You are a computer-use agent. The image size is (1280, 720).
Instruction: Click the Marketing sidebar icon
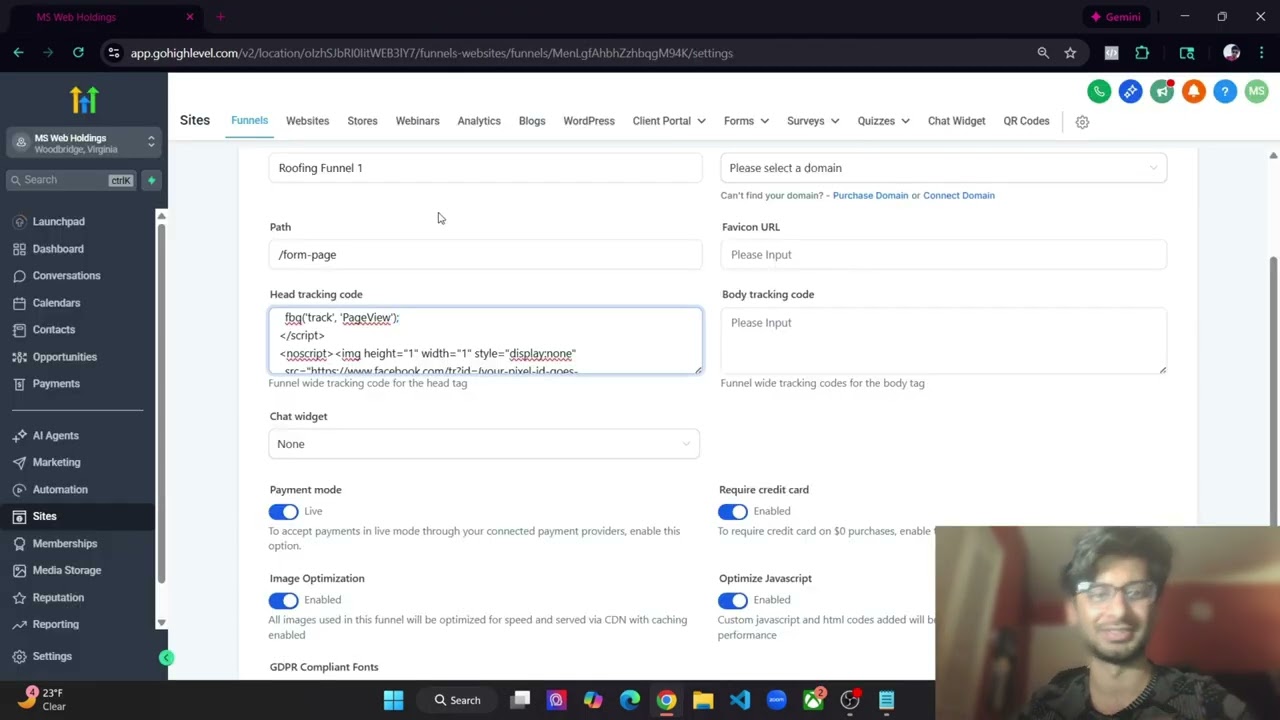click(20, 463)
